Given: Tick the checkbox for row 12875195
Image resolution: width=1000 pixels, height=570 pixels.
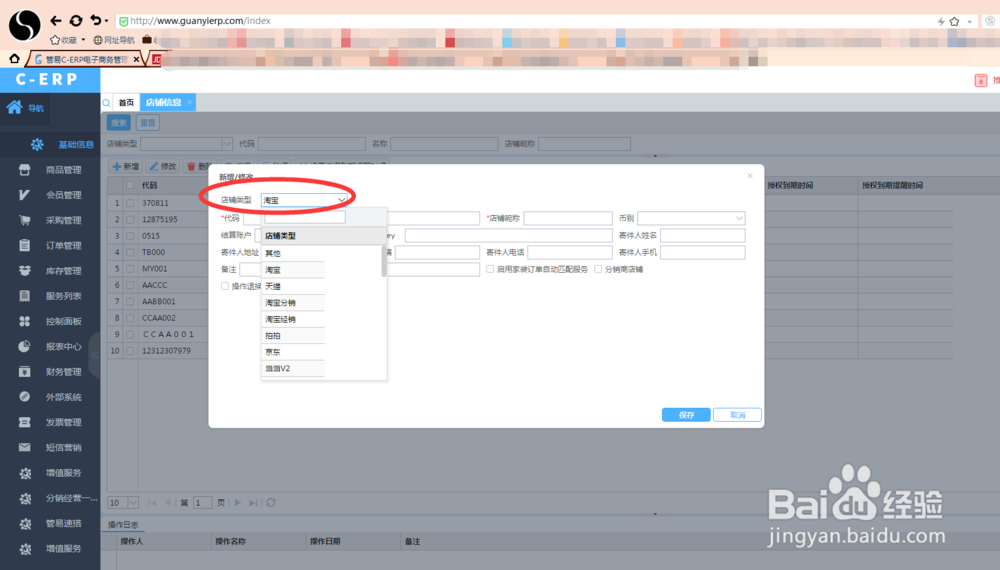Looking at the screenshot, I should pos(130,219).
